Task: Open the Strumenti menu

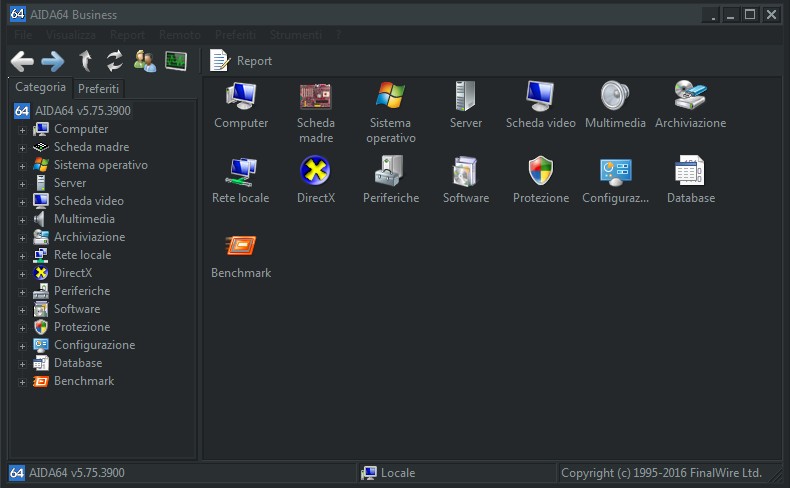Action: click(296, 35)
